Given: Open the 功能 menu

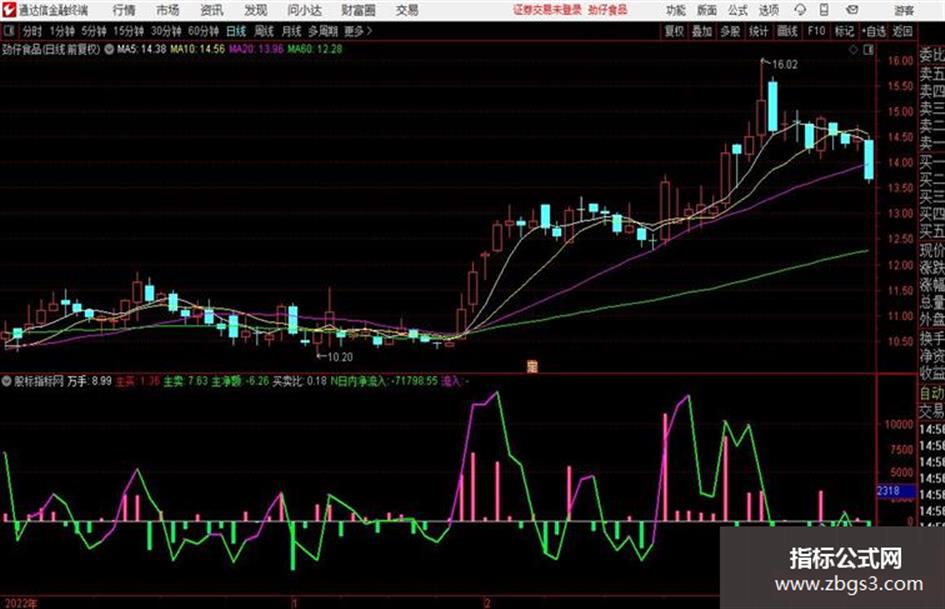Looking at the screenshot, I should (676, 10).
